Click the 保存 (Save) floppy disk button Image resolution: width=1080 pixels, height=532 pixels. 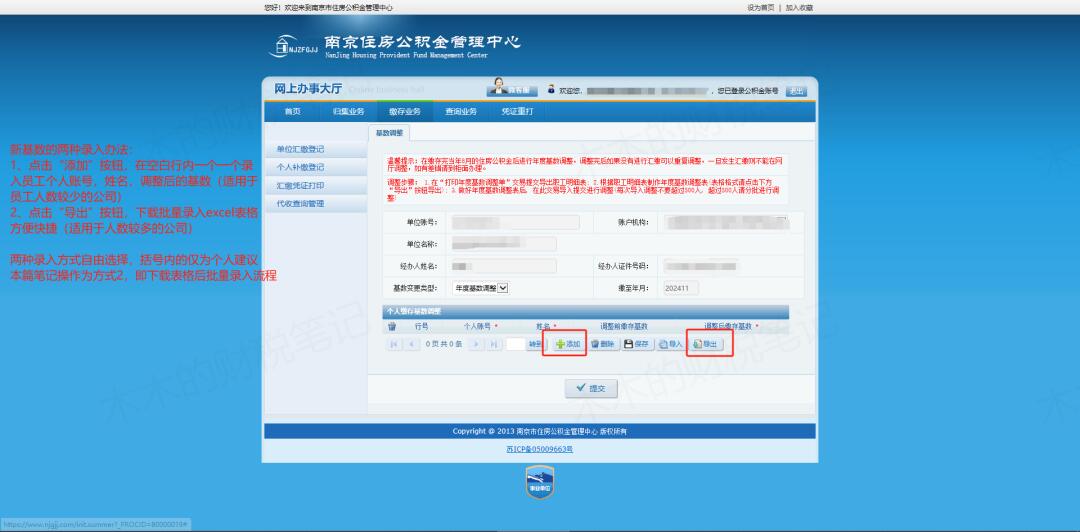pos(638,344)
